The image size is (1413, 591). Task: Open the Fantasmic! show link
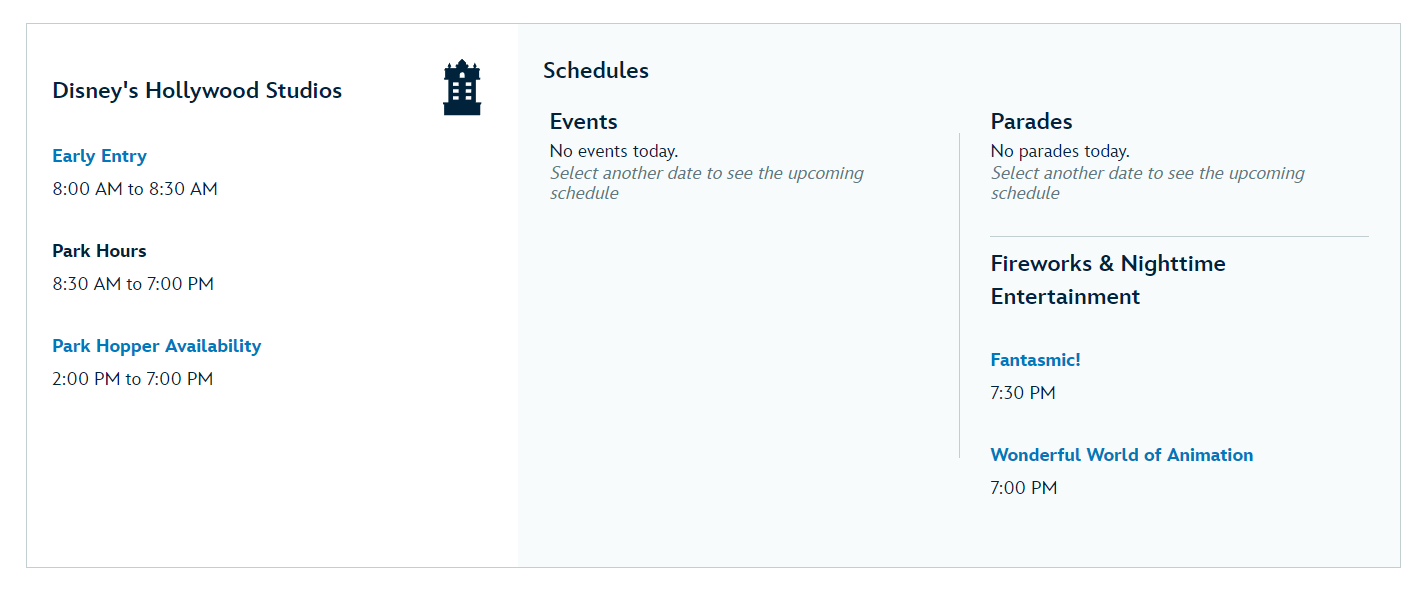(x=1035, y=360)
